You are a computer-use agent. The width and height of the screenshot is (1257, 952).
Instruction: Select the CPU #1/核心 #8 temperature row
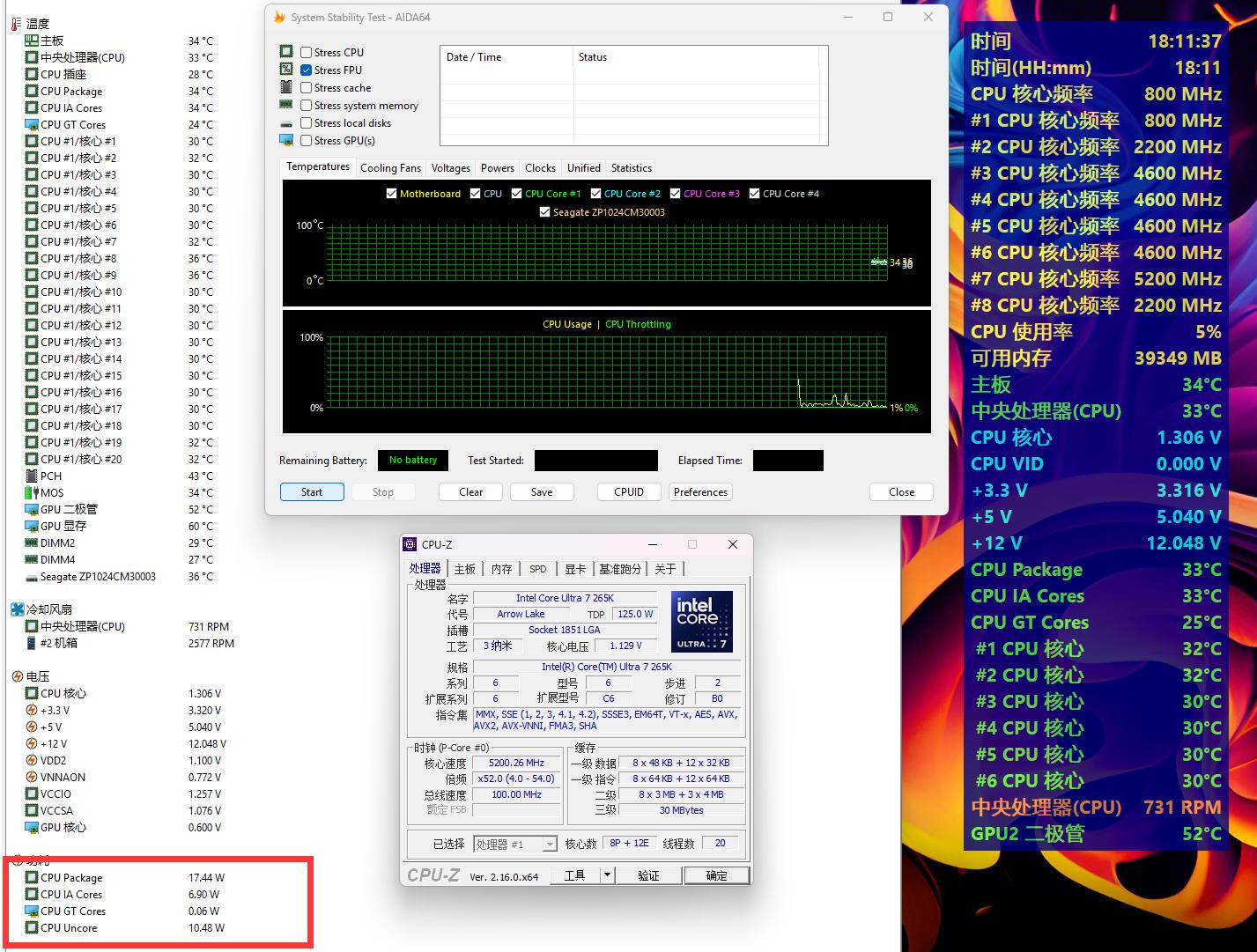(x=119, y=259)
